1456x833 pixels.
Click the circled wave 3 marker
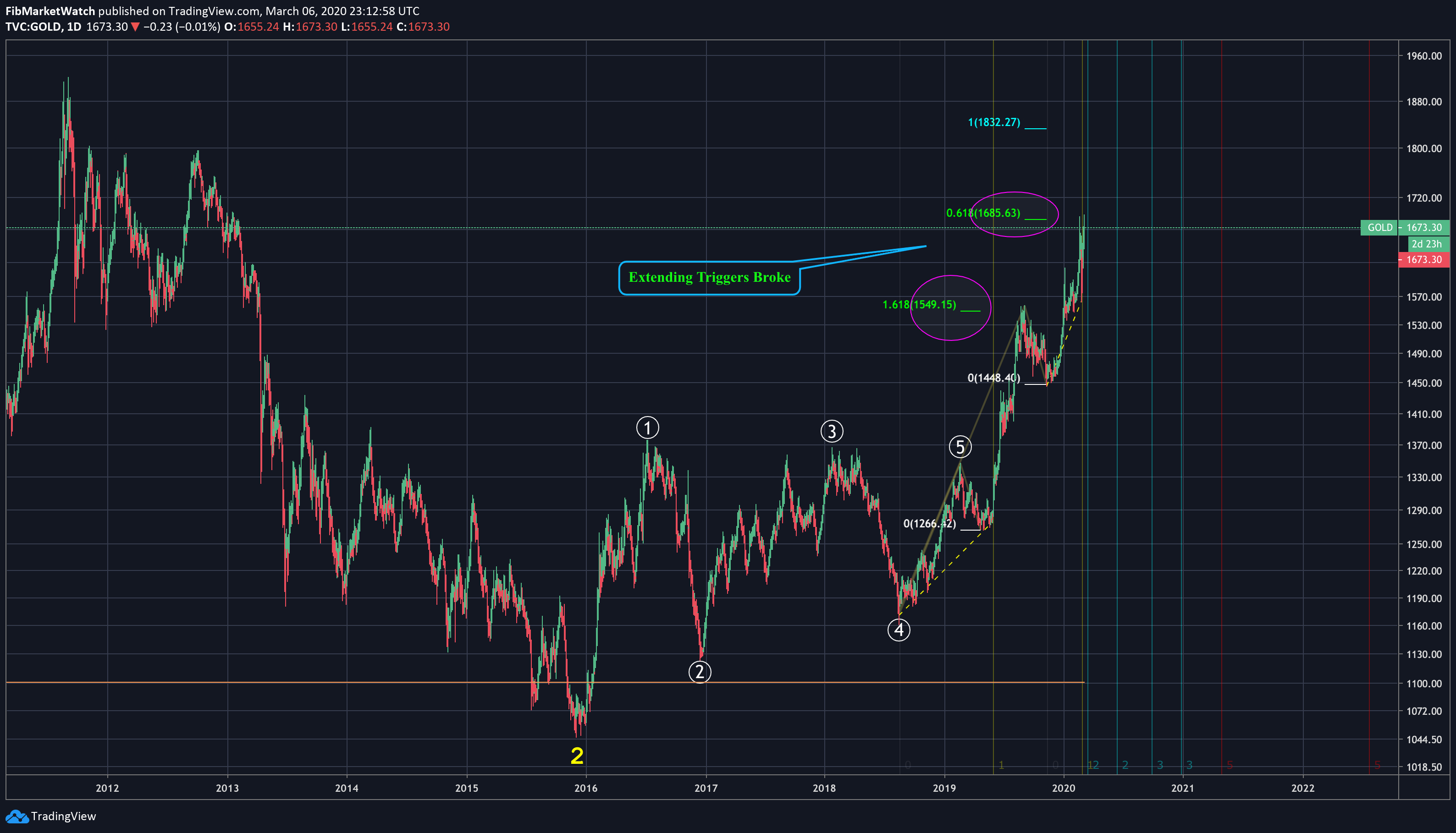pos(832,431)
